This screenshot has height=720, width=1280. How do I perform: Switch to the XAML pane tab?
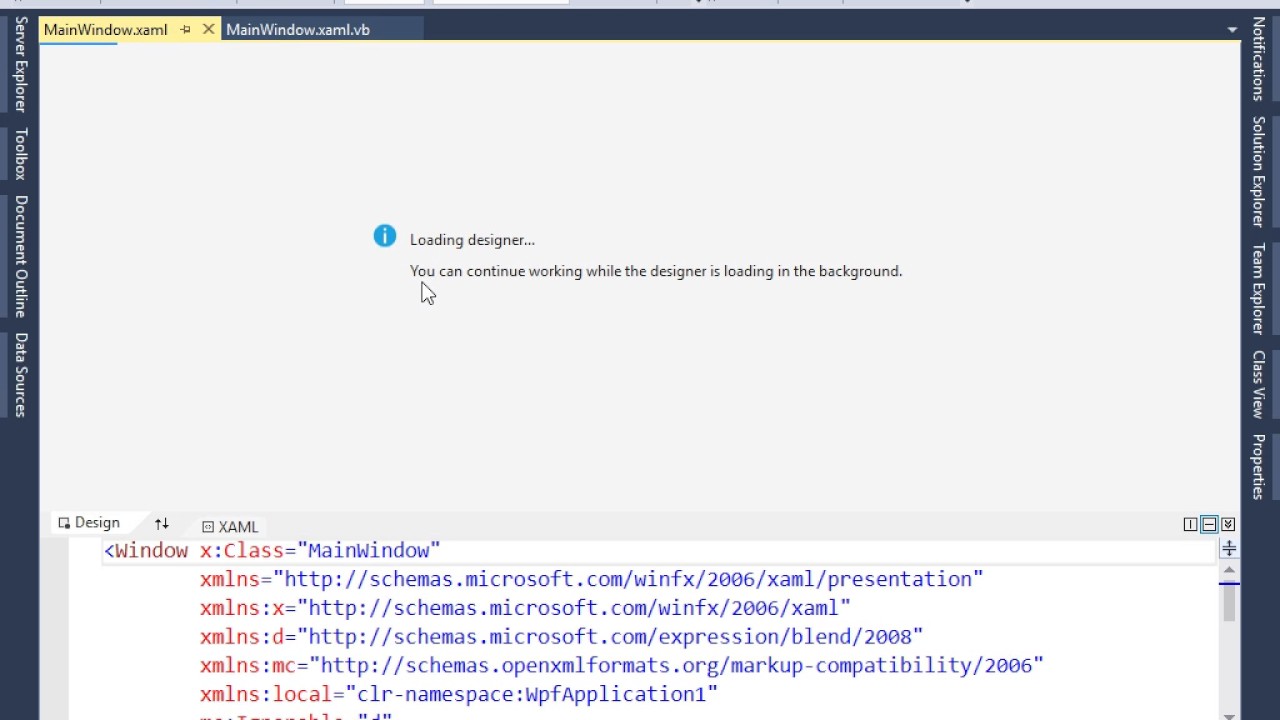point(230,527)
